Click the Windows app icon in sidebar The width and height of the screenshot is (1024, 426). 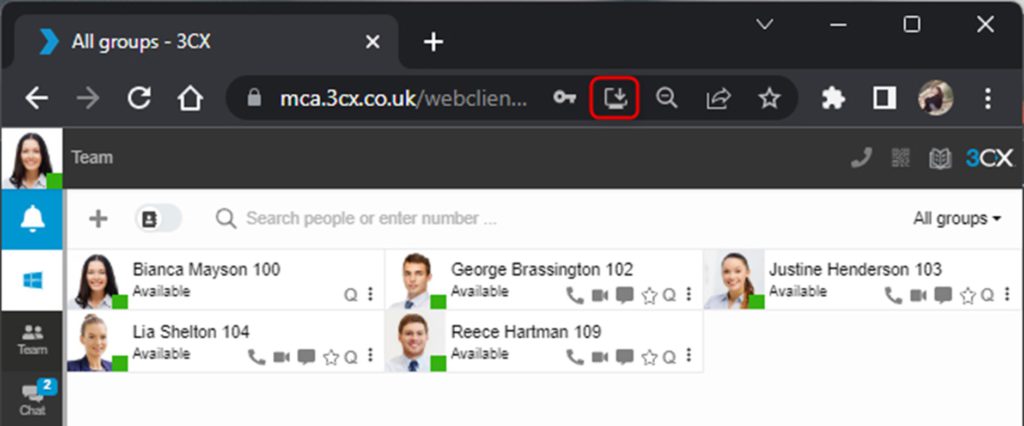click(x=32, y=280)
